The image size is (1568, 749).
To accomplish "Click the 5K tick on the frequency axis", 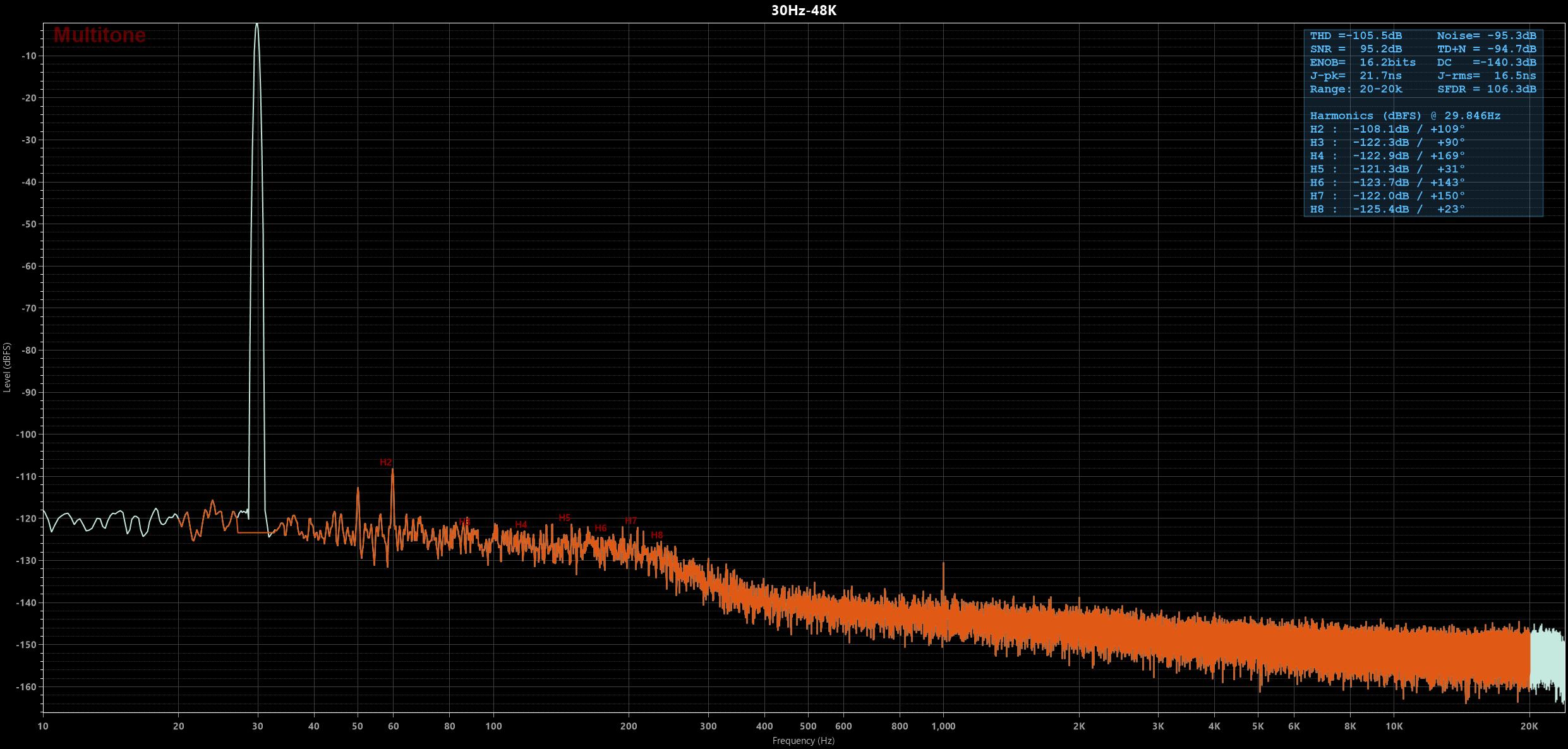I will [x=1258, y=726].
